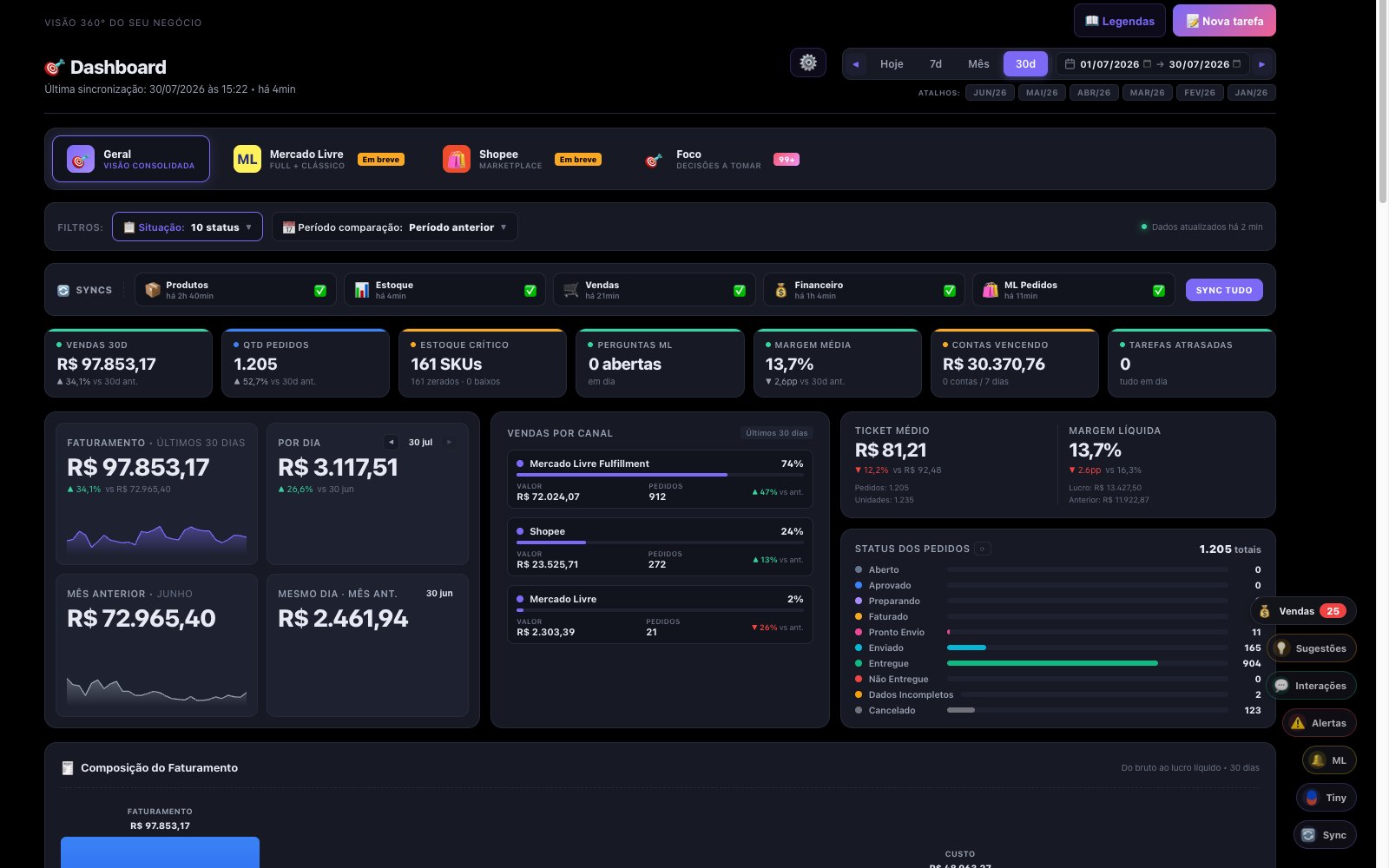Jump to ABR/26 shortcut

click(1094, 93)
